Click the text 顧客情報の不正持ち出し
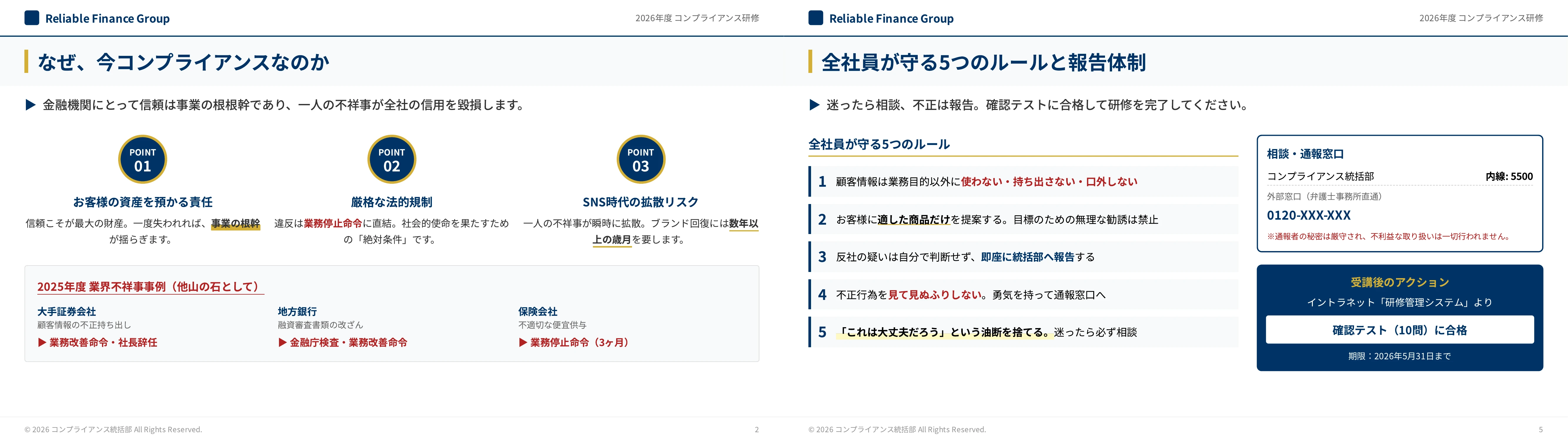1568x441 pixels. click(84, 325)
